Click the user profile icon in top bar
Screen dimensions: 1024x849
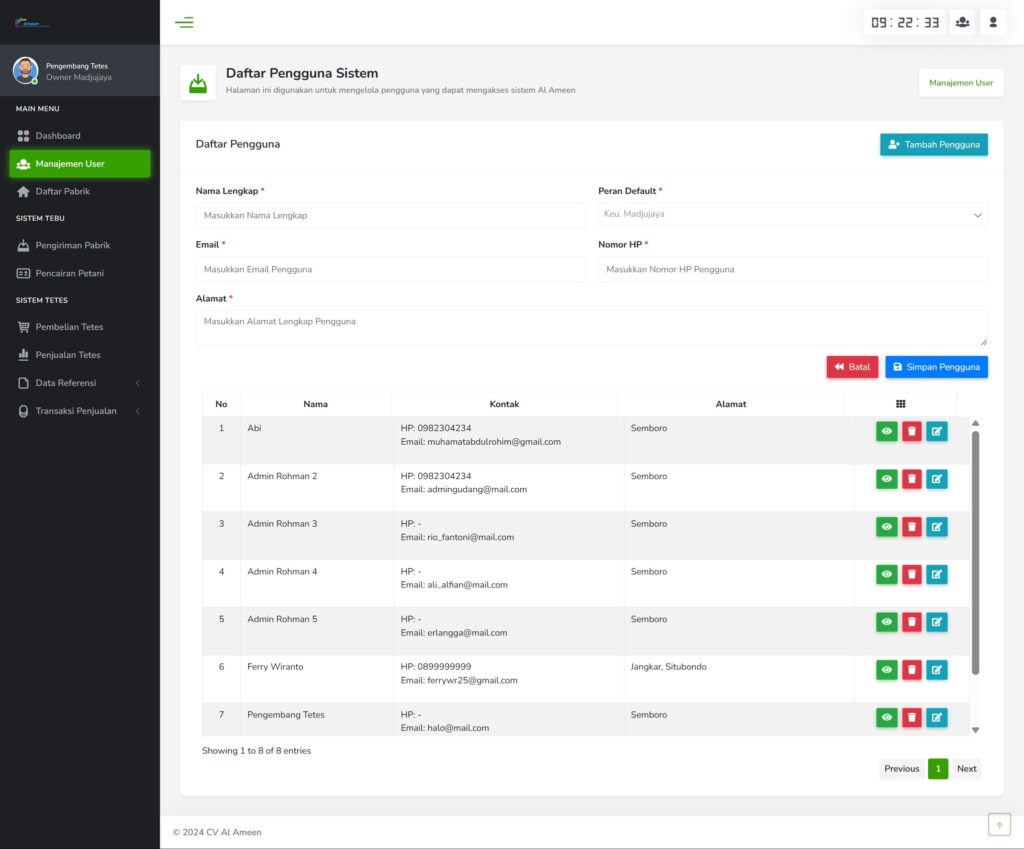point(992,22)
